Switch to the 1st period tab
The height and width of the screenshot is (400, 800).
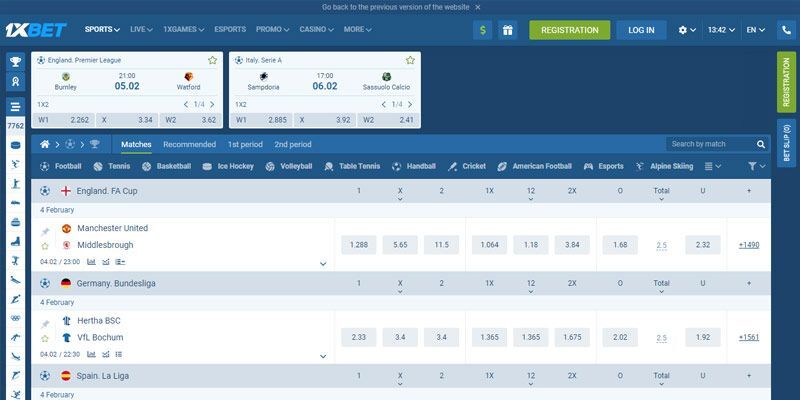coord(245,144)
